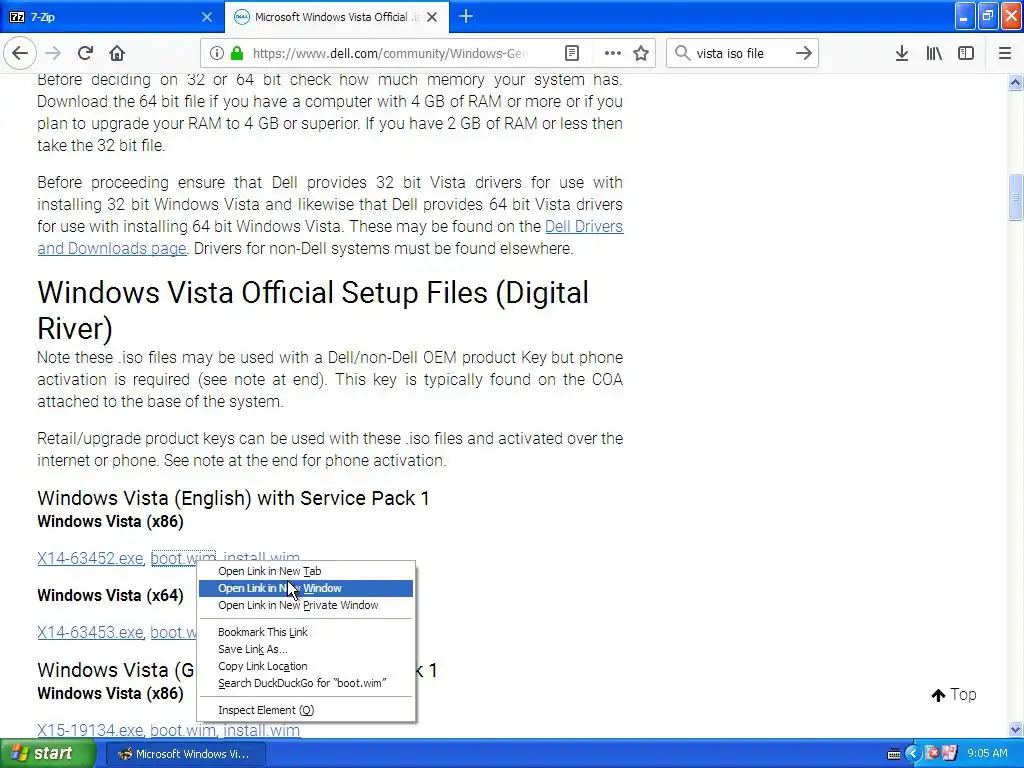Click the keyboard icon in system tray
Viewport: 1024px width, 768px height.
[895, 754]
